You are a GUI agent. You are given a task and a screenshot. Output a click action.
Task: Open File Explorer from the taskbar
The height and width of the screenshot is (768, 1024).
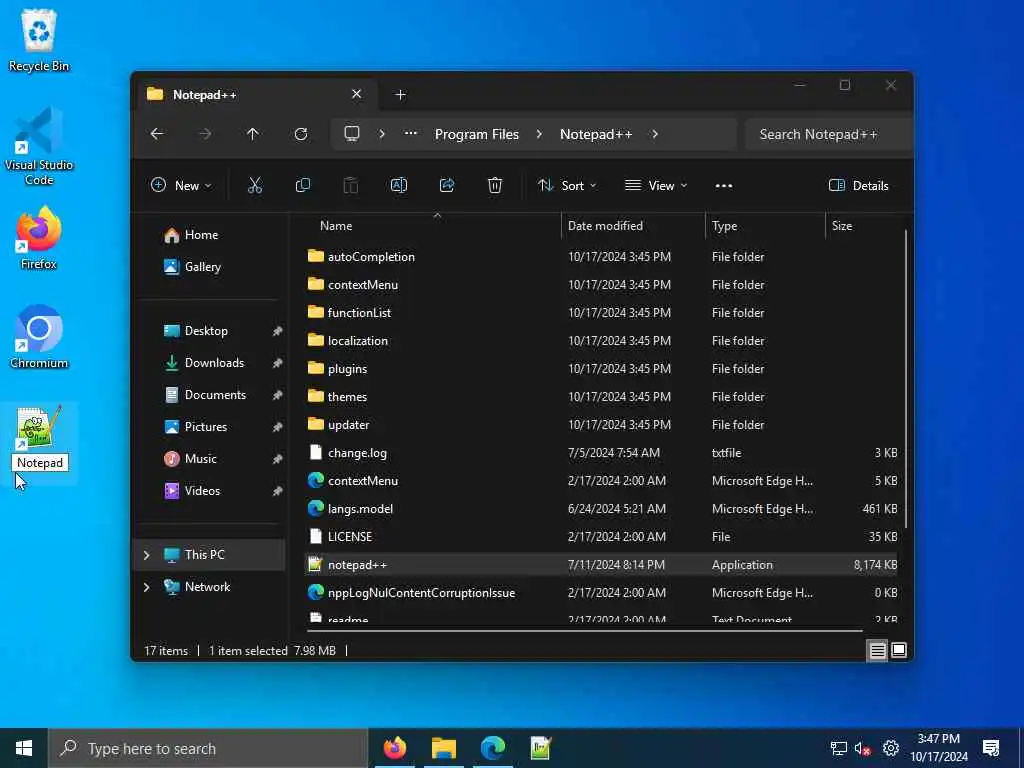[x=443, y=748]
